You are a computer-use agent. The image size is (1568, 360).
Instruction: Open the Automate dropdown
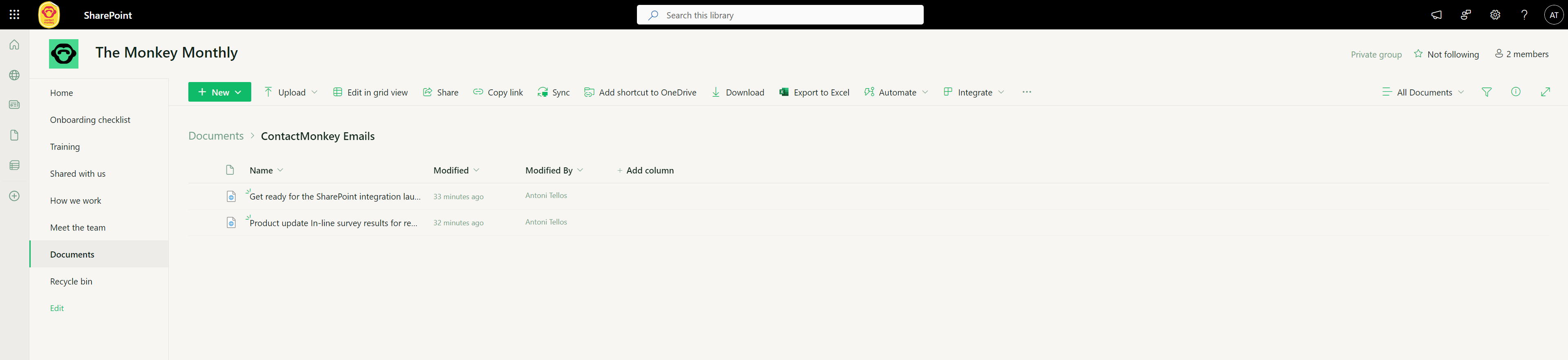click(x=896, y=92)
